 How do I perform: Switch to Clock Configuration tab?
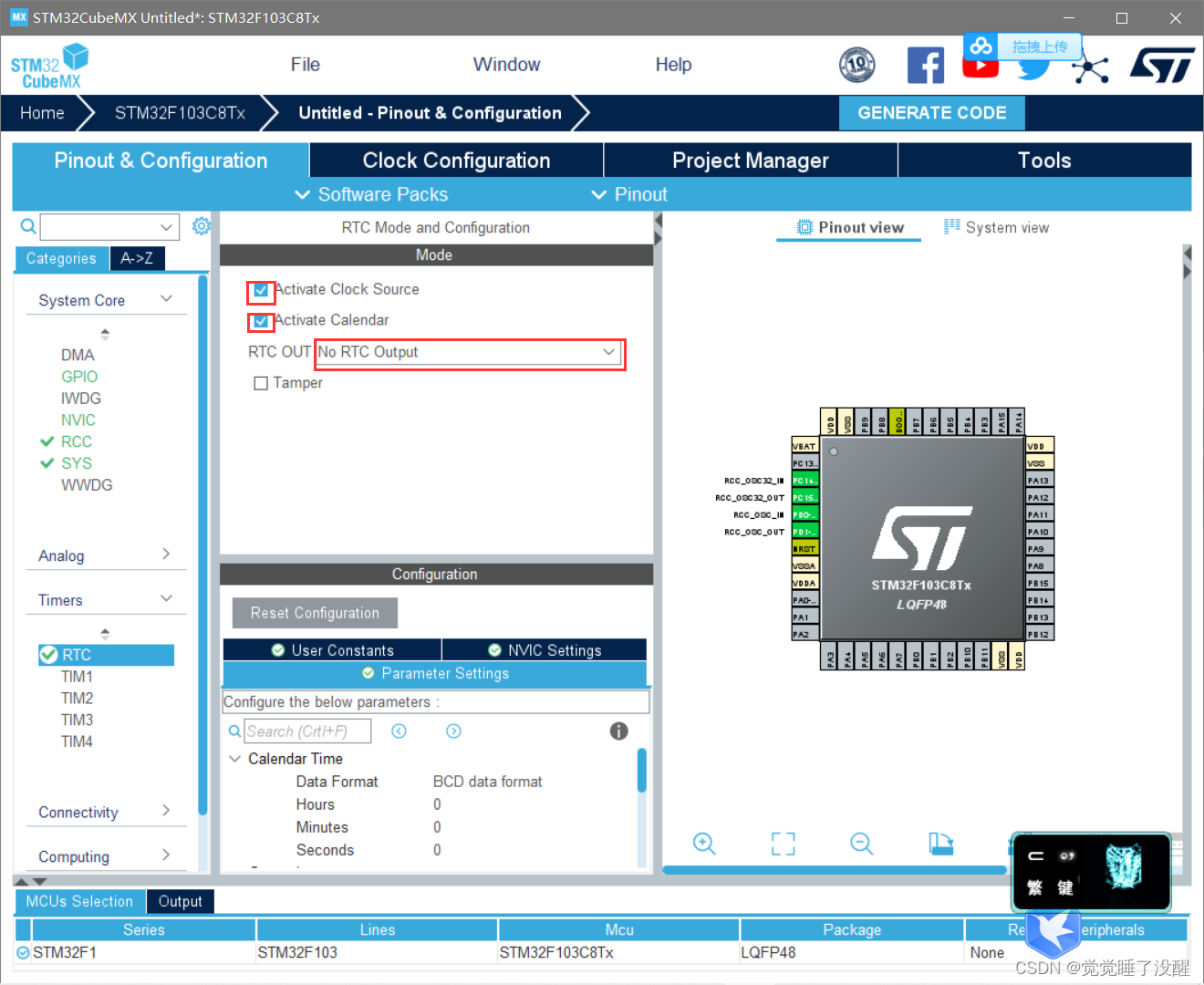coord(456,161)
